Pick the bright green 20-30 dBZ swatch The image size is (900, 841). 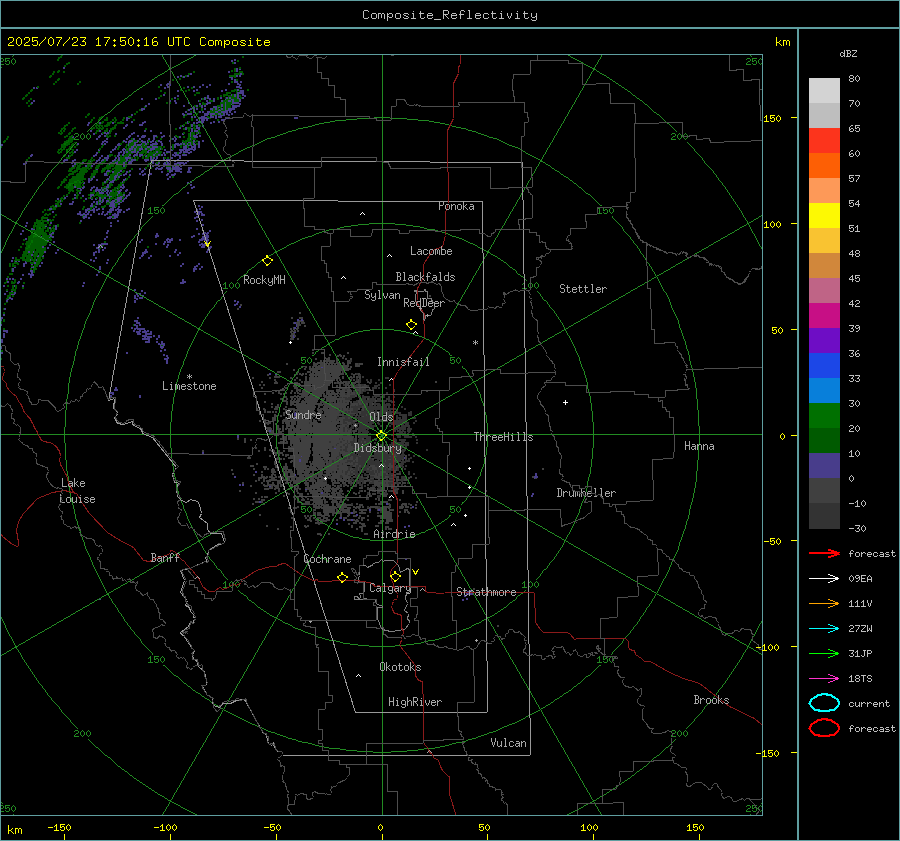point(824,416)
